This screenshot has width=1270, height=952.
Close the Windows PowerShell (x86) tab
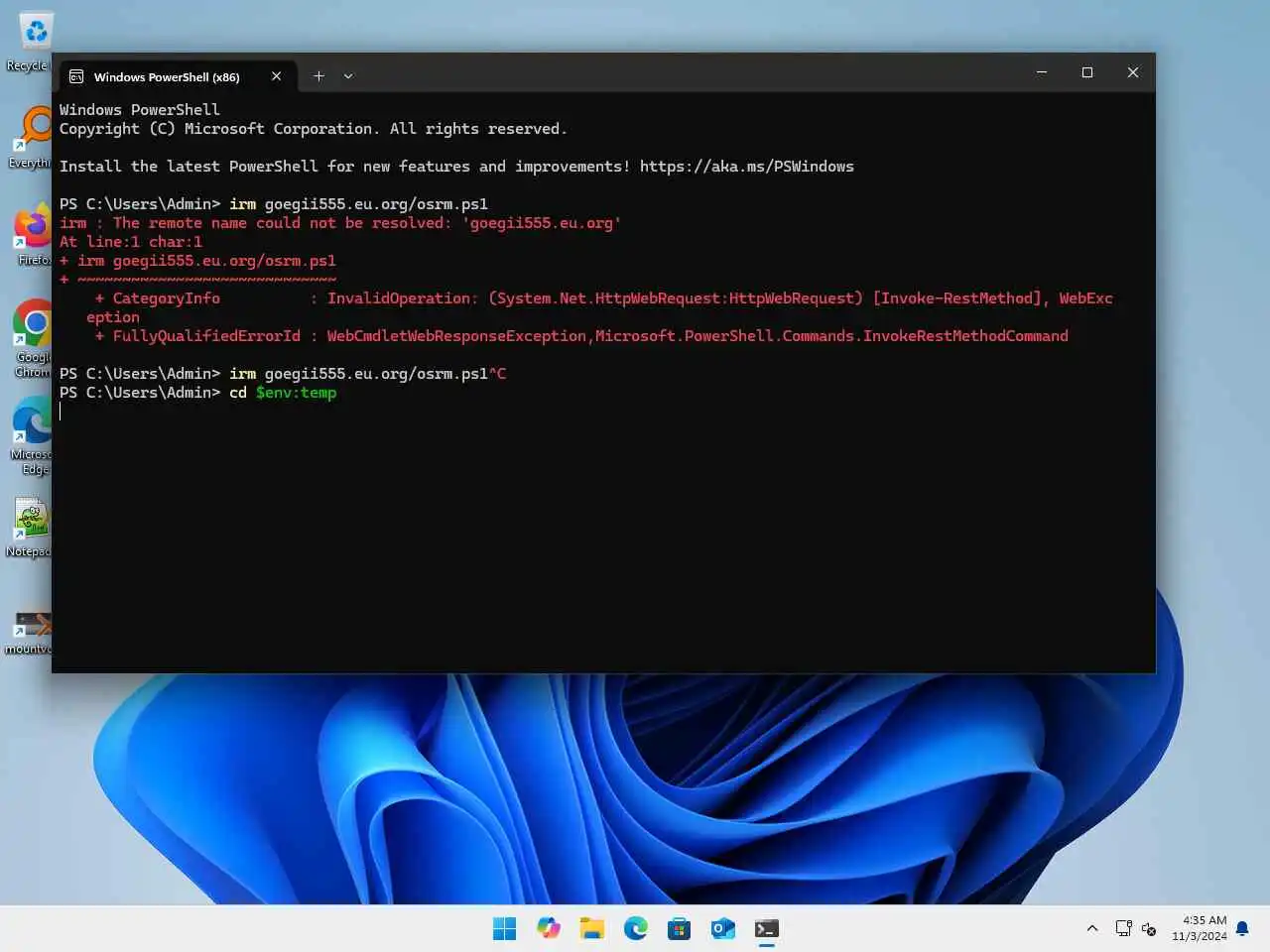coord(276,76)
